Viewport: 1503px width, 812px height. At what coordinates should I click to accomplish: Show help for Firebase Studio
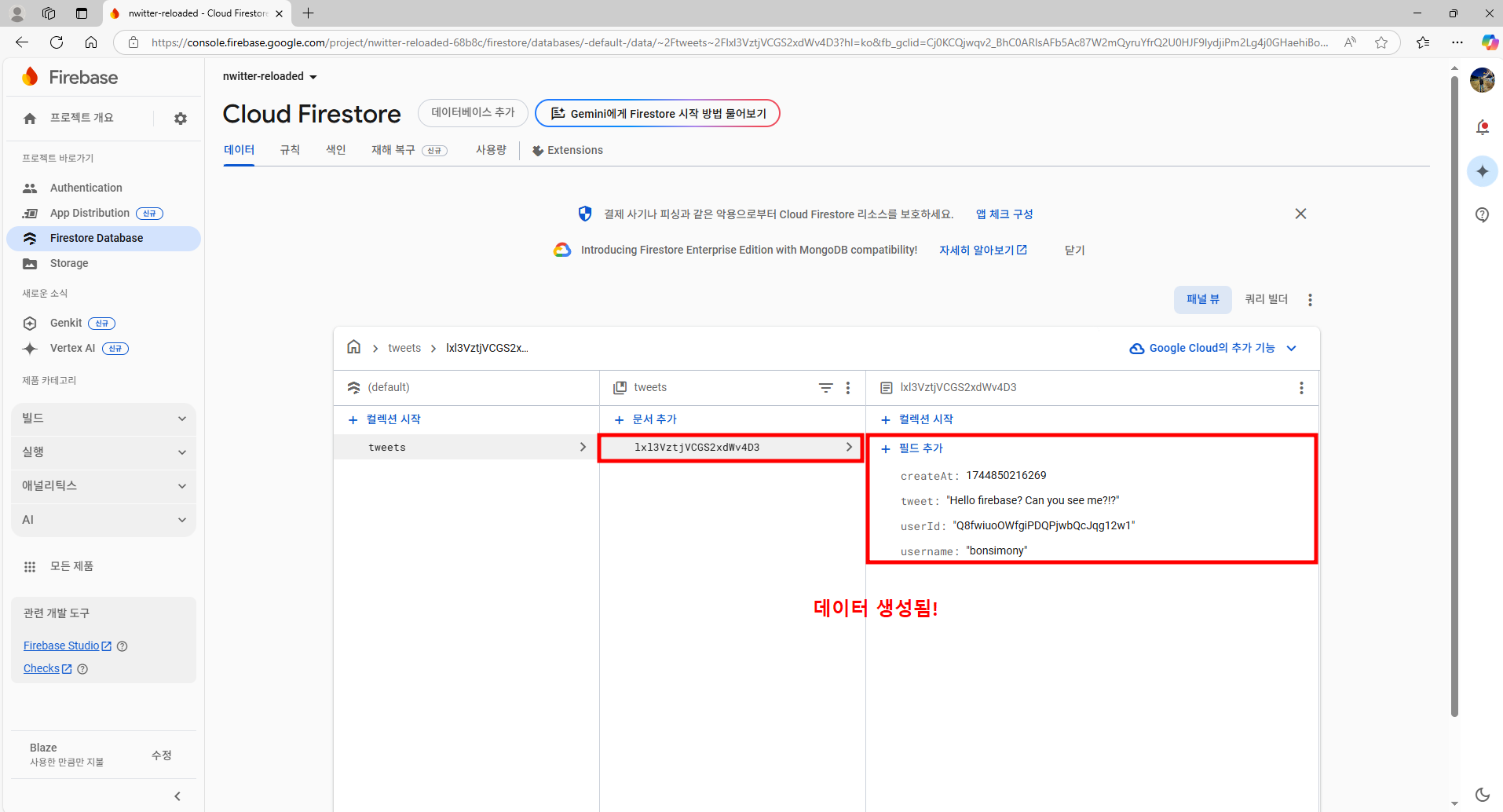pos(122,646)
